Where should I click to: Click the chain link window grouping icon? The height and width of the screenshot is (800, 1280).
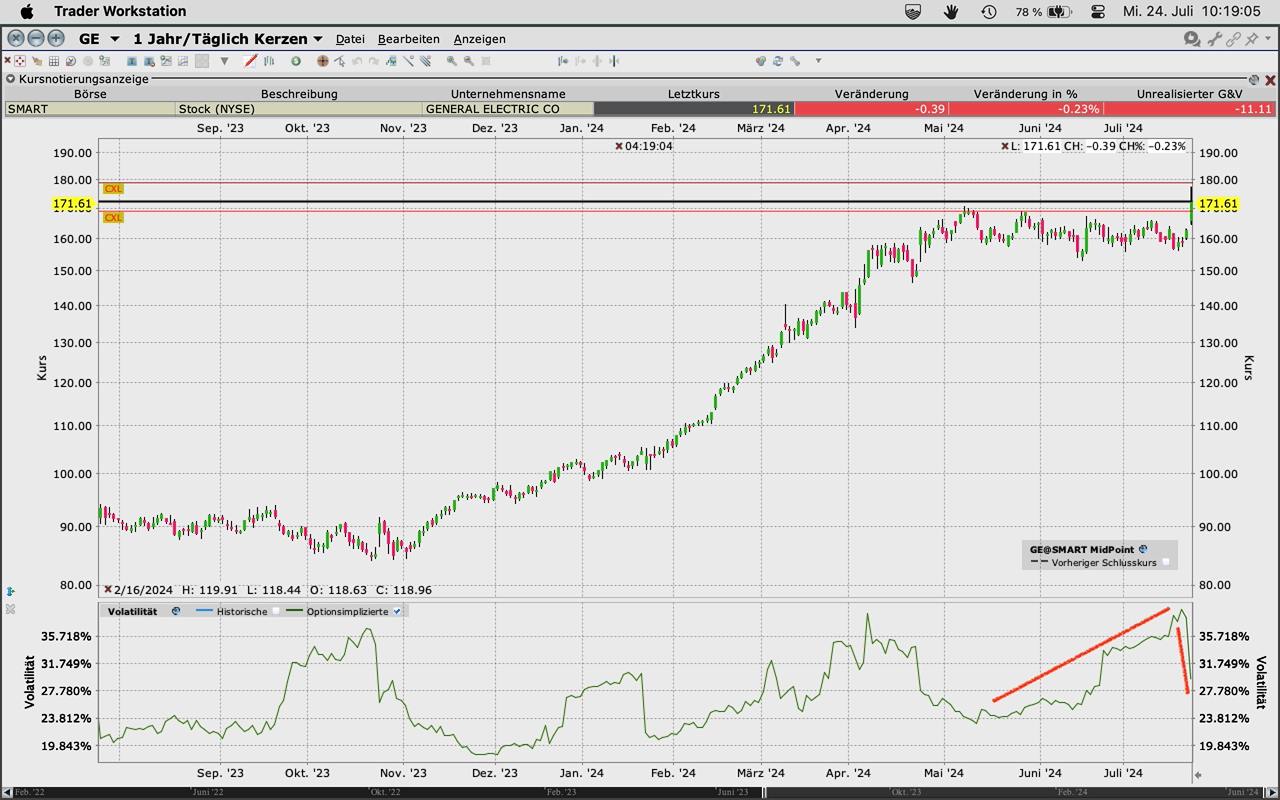click(x=1233, y=39)
